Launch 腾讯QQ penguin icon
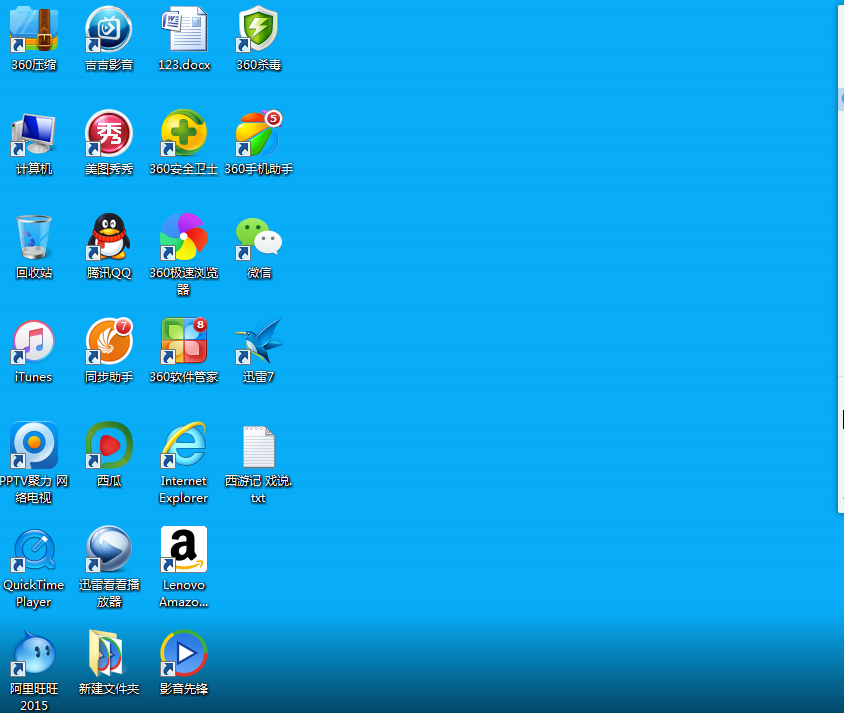This screenshot has height=713, width=844. point(109,238)
